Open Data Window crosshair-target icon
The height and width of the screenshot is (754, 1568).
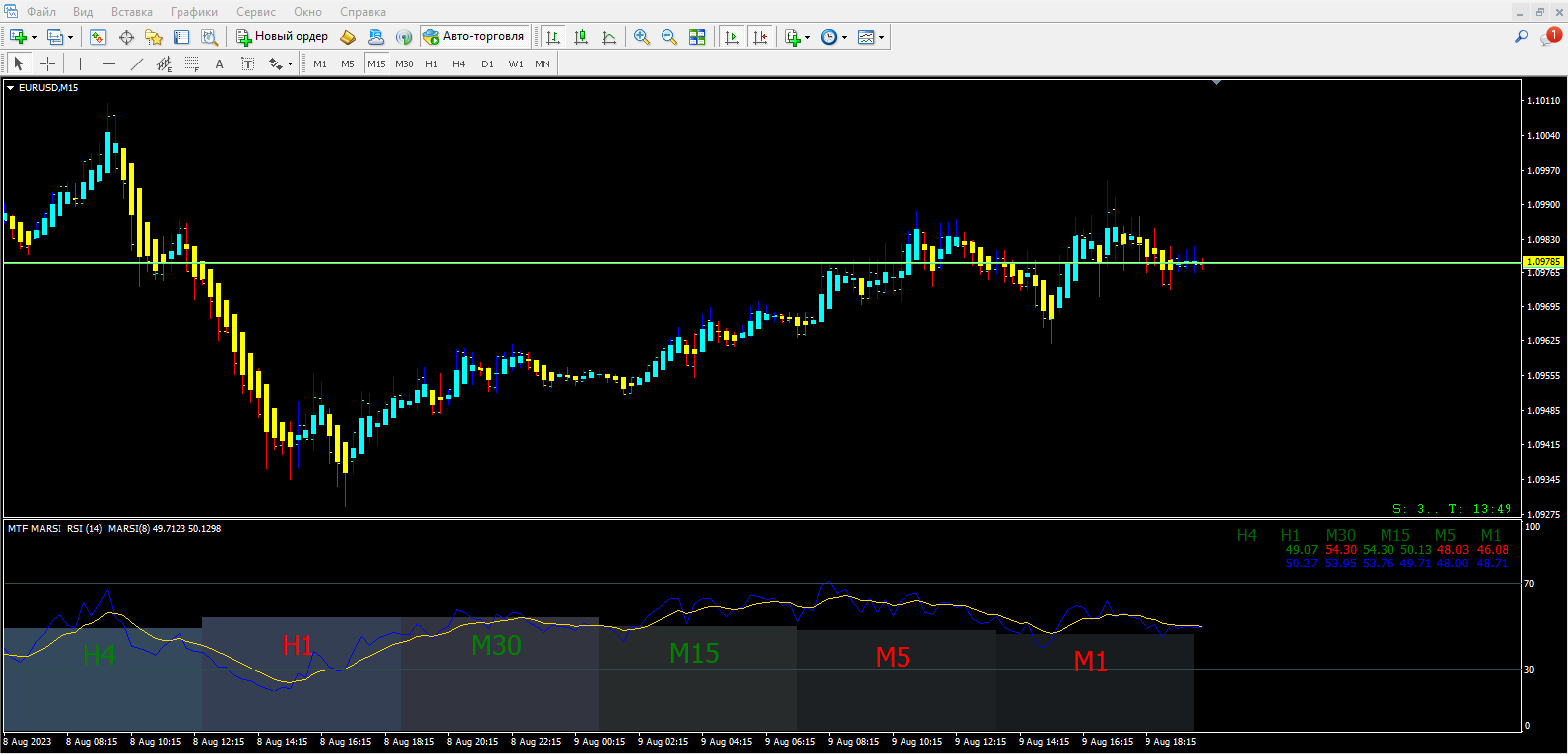pos(126,37)
